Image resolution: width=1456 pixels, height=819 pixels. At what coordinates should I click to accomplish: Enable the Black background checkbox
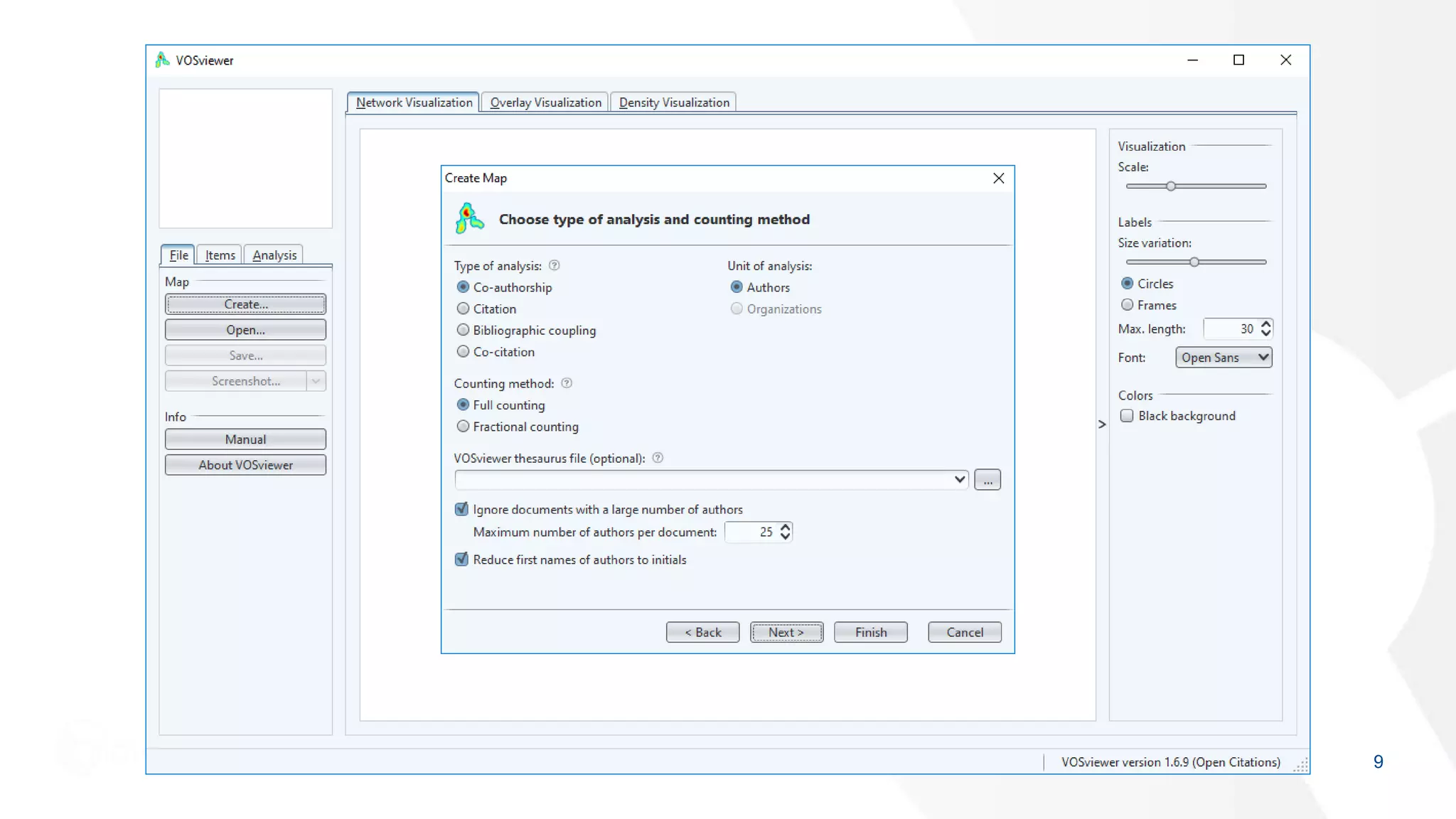click(x=1127, y=416)
